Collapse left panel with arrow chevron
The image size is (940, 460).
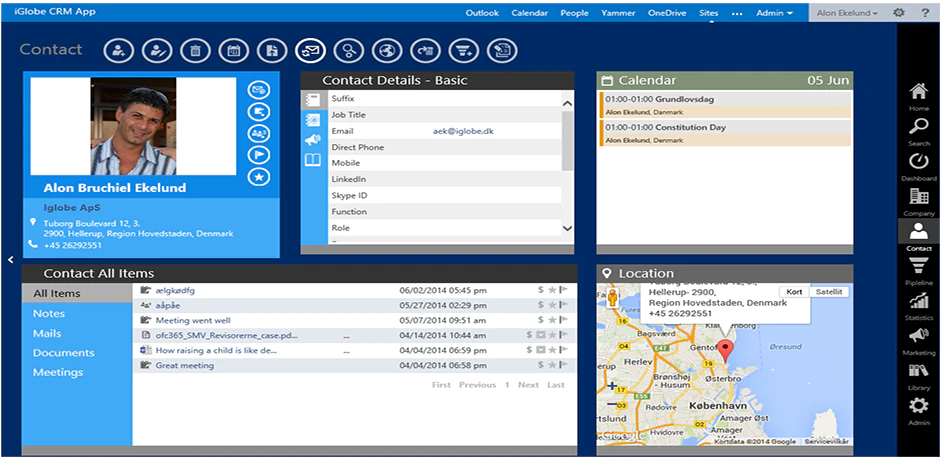pos(11,259)
